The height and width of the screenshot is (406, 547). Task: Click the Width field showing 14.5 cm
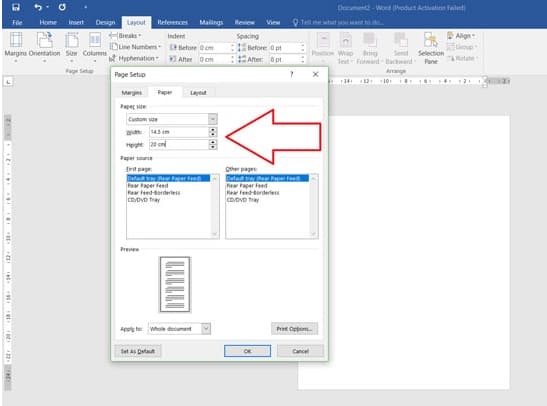[179, 132]
